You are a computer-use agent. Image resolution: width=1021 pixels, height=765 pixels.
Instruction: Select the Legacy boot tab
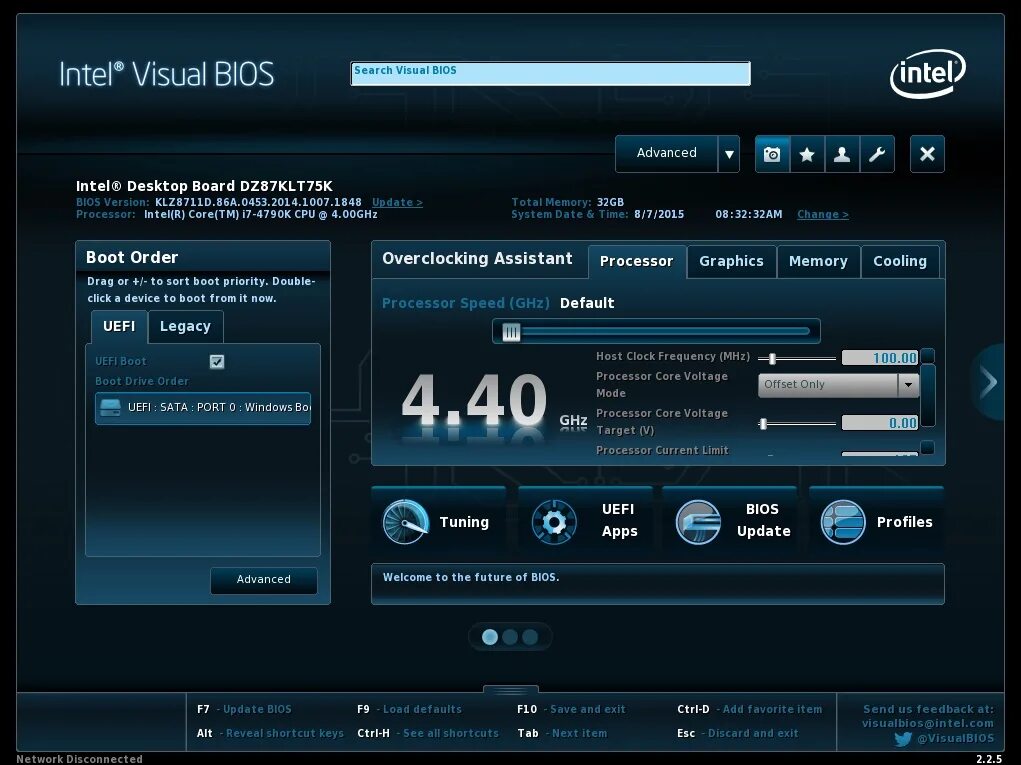[x=186, y=327]
